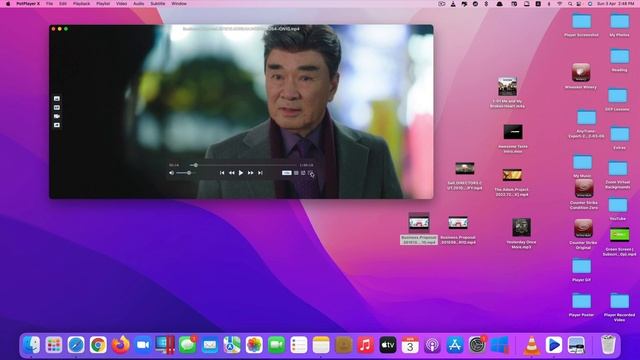Select the Player Poster folder on desktop
Image resolution: width=640 pixels, height=360 pixels.
pyautogui.click(x=581, y=301)
